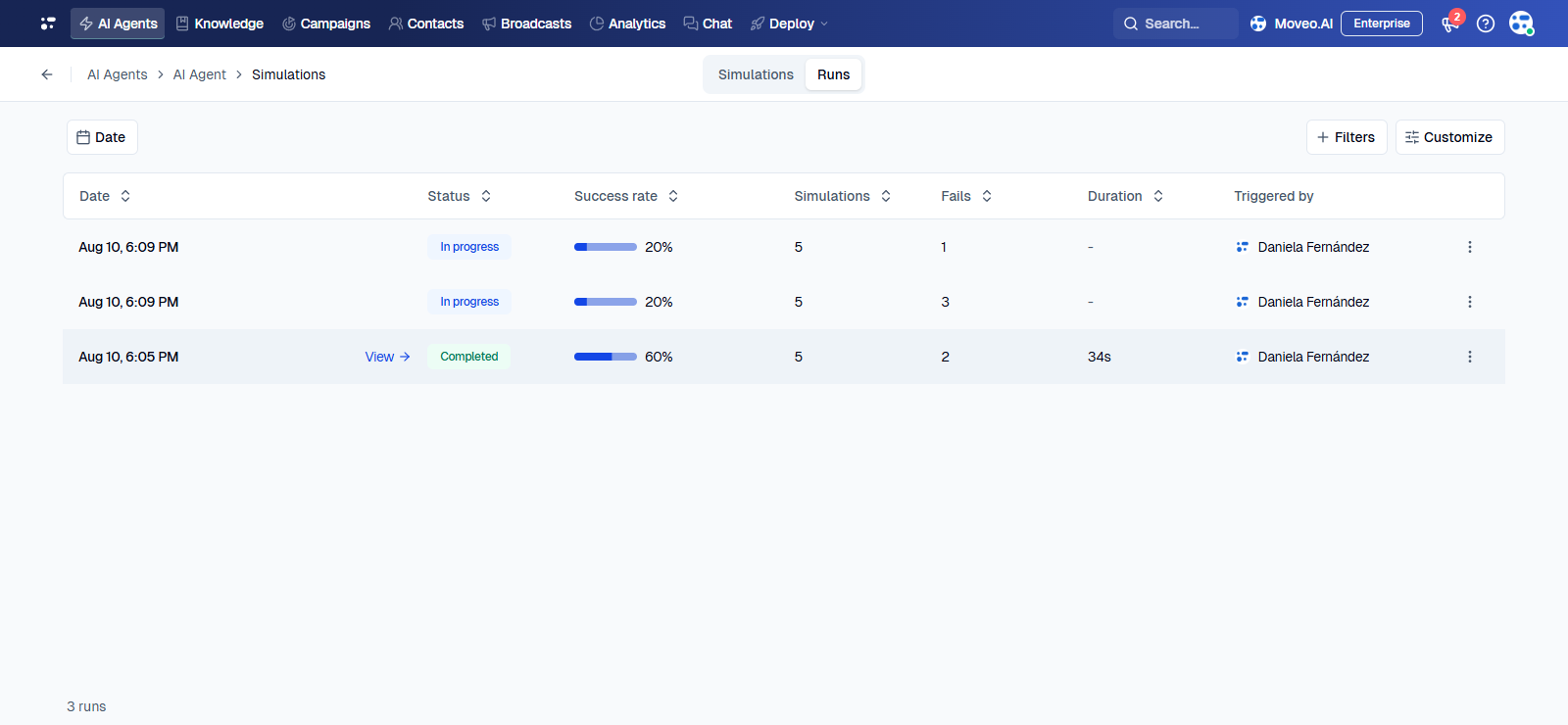Image resolution: width=1568 pixels, height=725 pixels.
Task: Click the 60% value text
Action: click(659, 357)
